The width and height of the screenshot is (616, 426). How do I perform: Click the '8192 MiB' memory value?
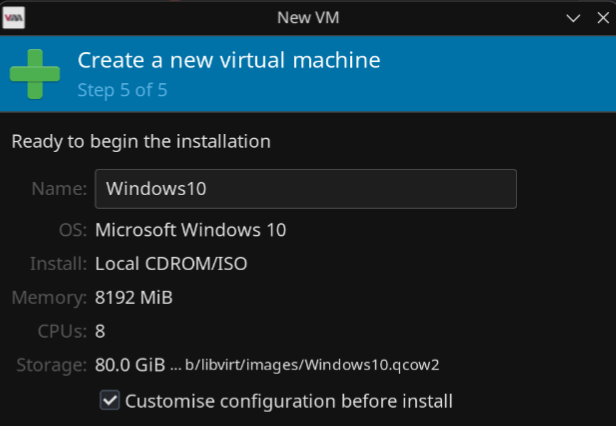pos(134,297)
